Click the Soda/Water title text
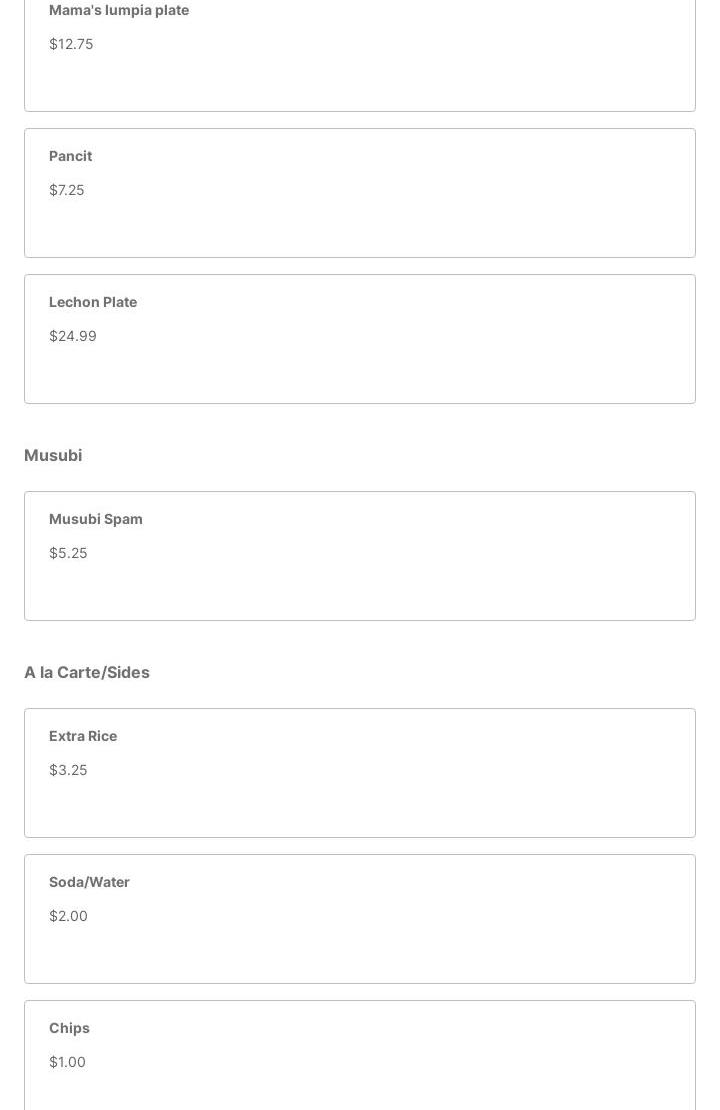Viewport: 720px width, 1110px height. 89,882
